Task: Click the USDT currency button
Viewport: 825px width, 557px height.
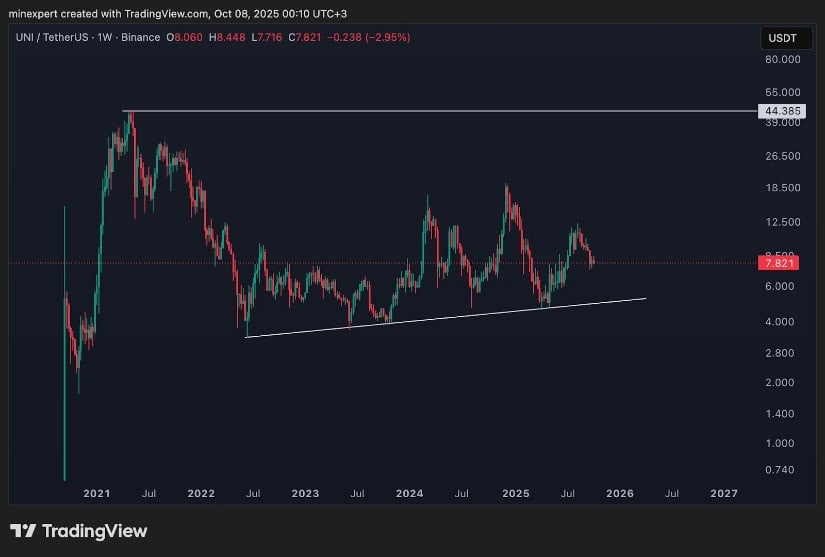Action: tap(786, 38)
